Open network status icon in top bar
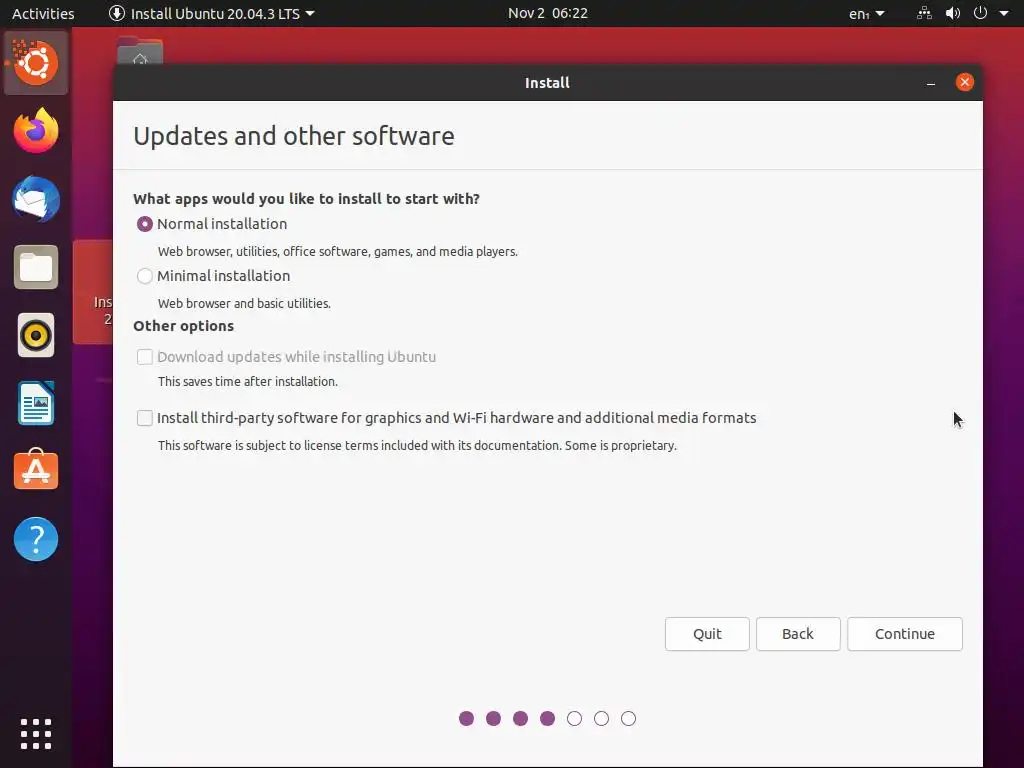Image resolution: width=1024 pixels, height=768 pixels. click(x=924, y=13)
